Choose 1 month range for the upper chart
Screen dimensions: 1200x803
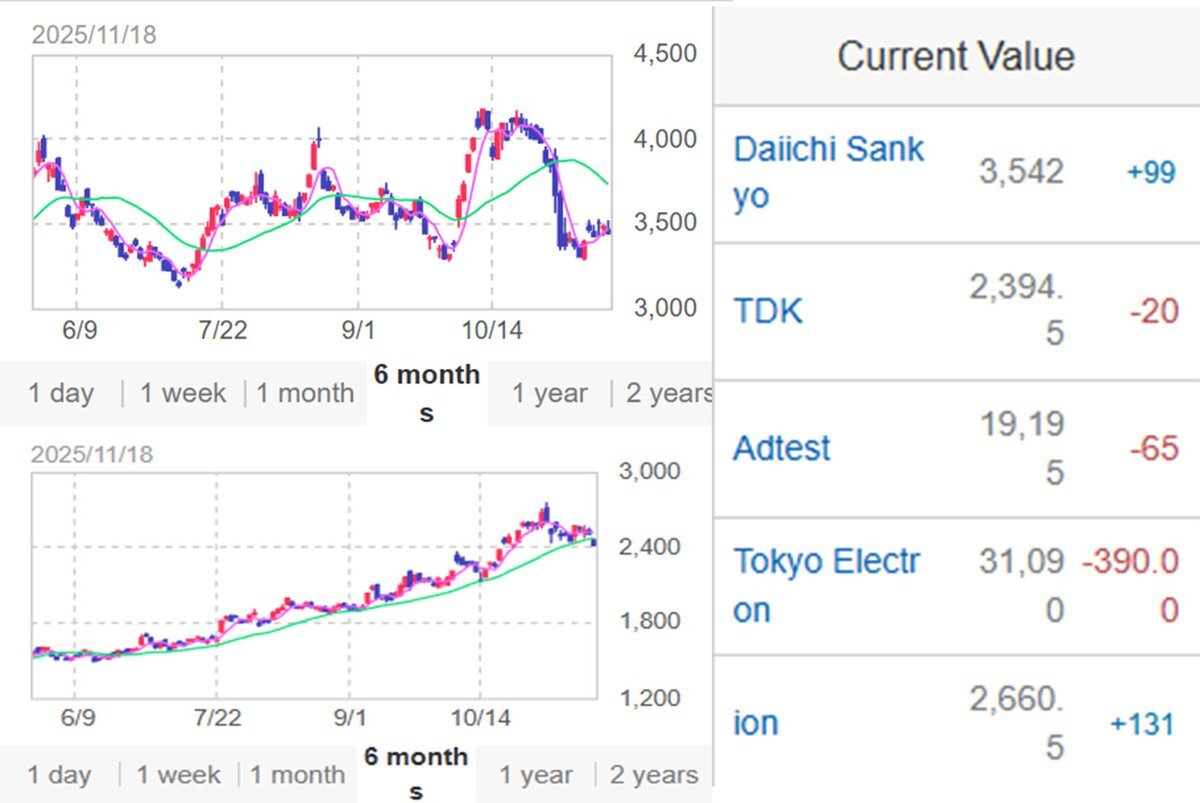[x=305, y=393]
